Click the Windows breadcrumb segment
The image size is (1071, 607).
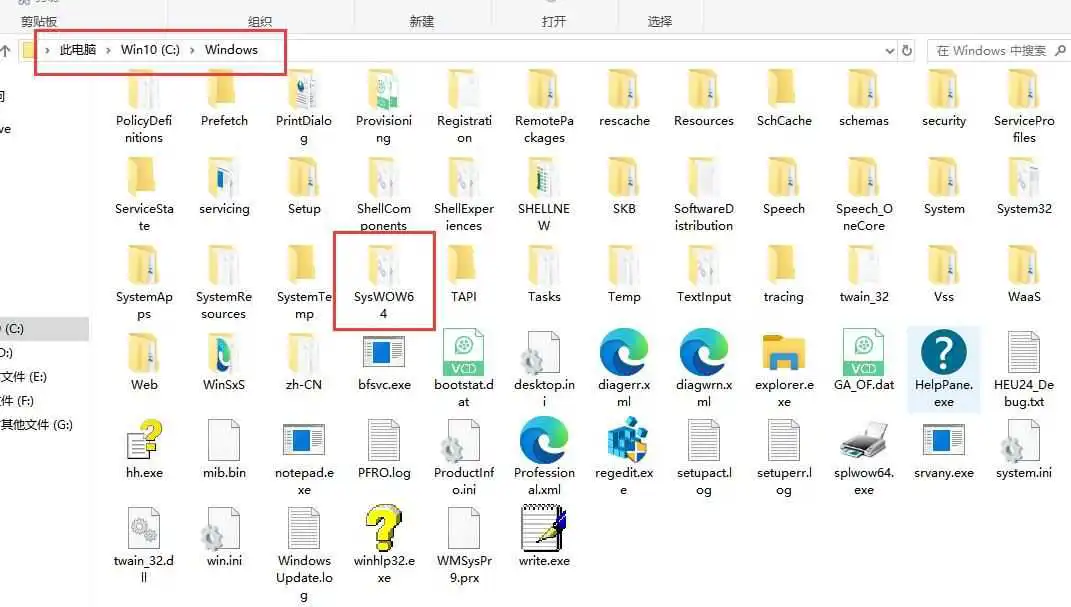point(231,50)
